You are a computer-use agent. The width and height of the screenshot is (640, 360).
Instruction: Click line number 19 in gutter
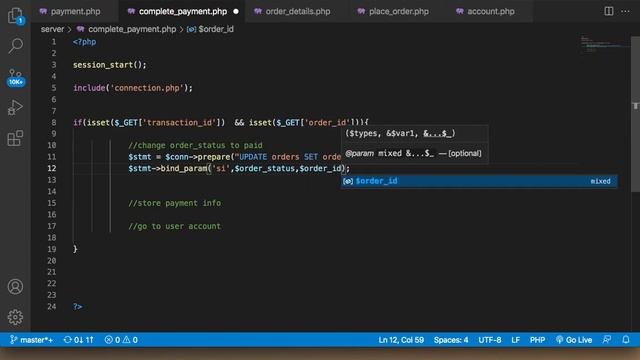click(51, 249)
